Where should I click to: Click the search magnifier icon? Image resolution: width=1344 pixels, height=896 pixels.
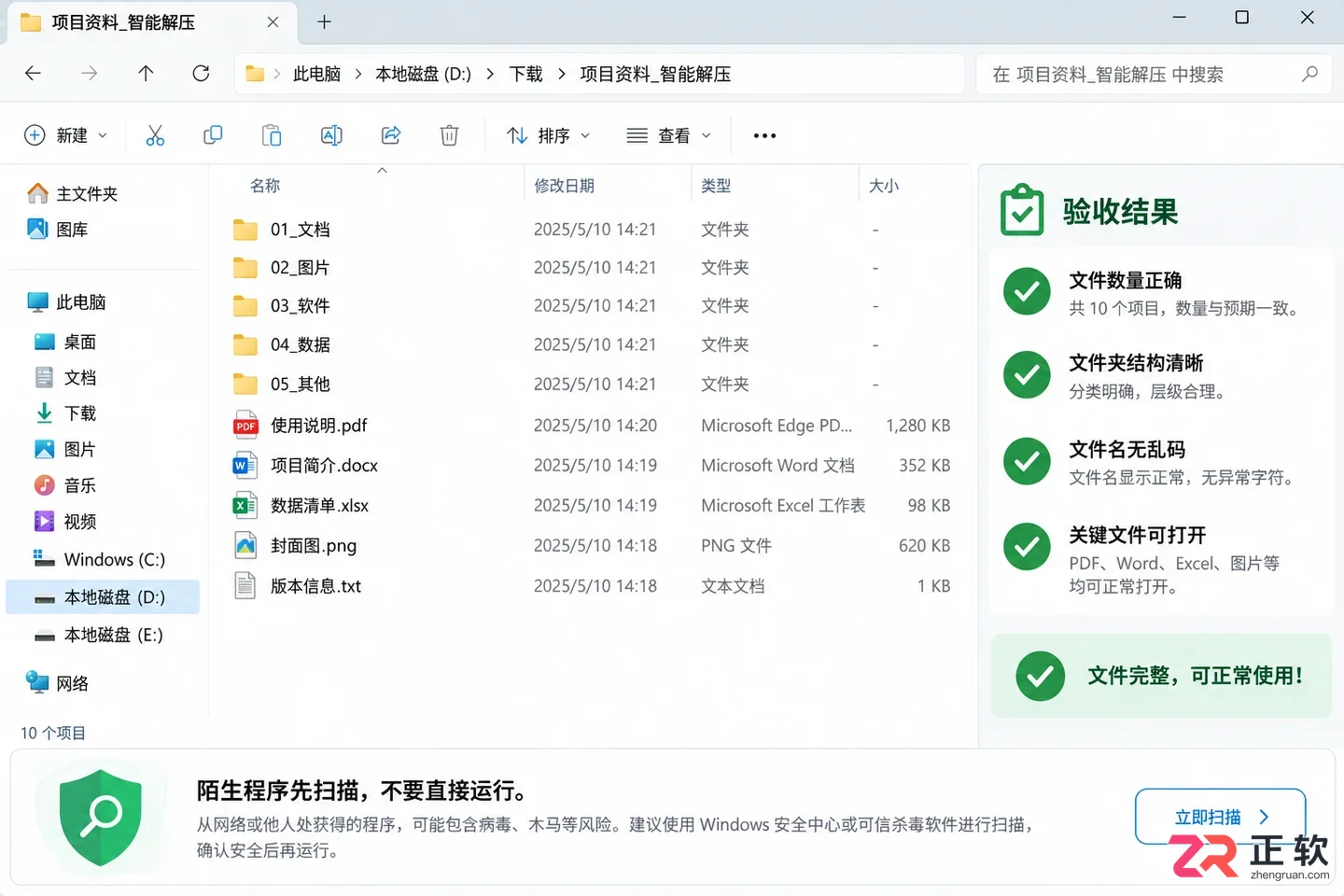click(x=1309, y=74)
